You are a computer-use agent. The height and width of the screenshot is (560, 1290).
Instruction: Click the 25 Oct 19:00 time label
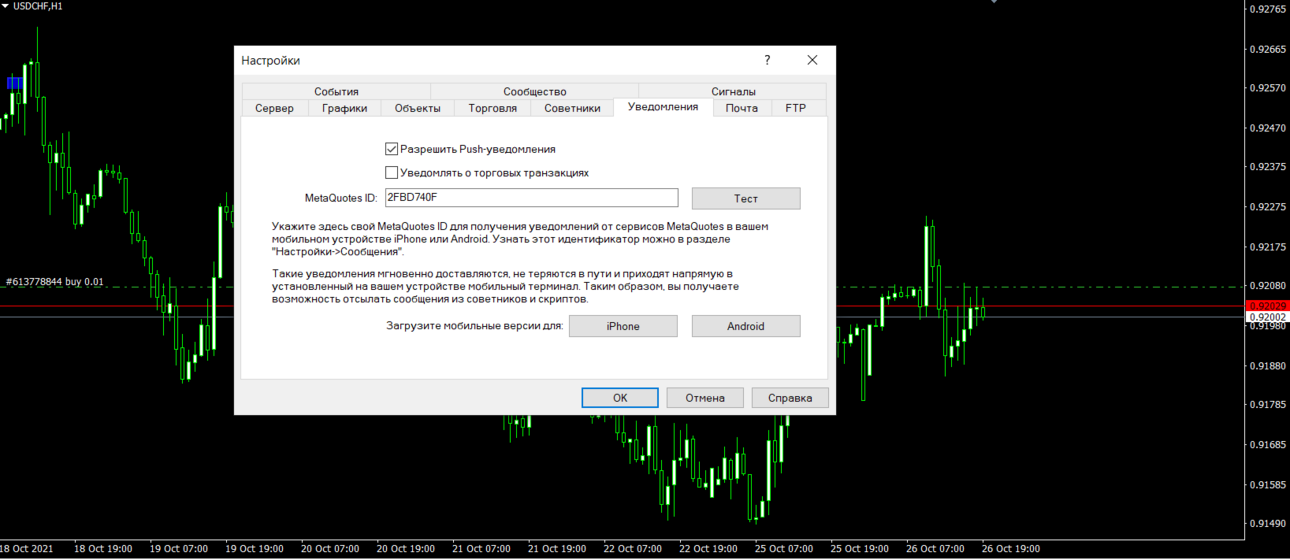859,549
